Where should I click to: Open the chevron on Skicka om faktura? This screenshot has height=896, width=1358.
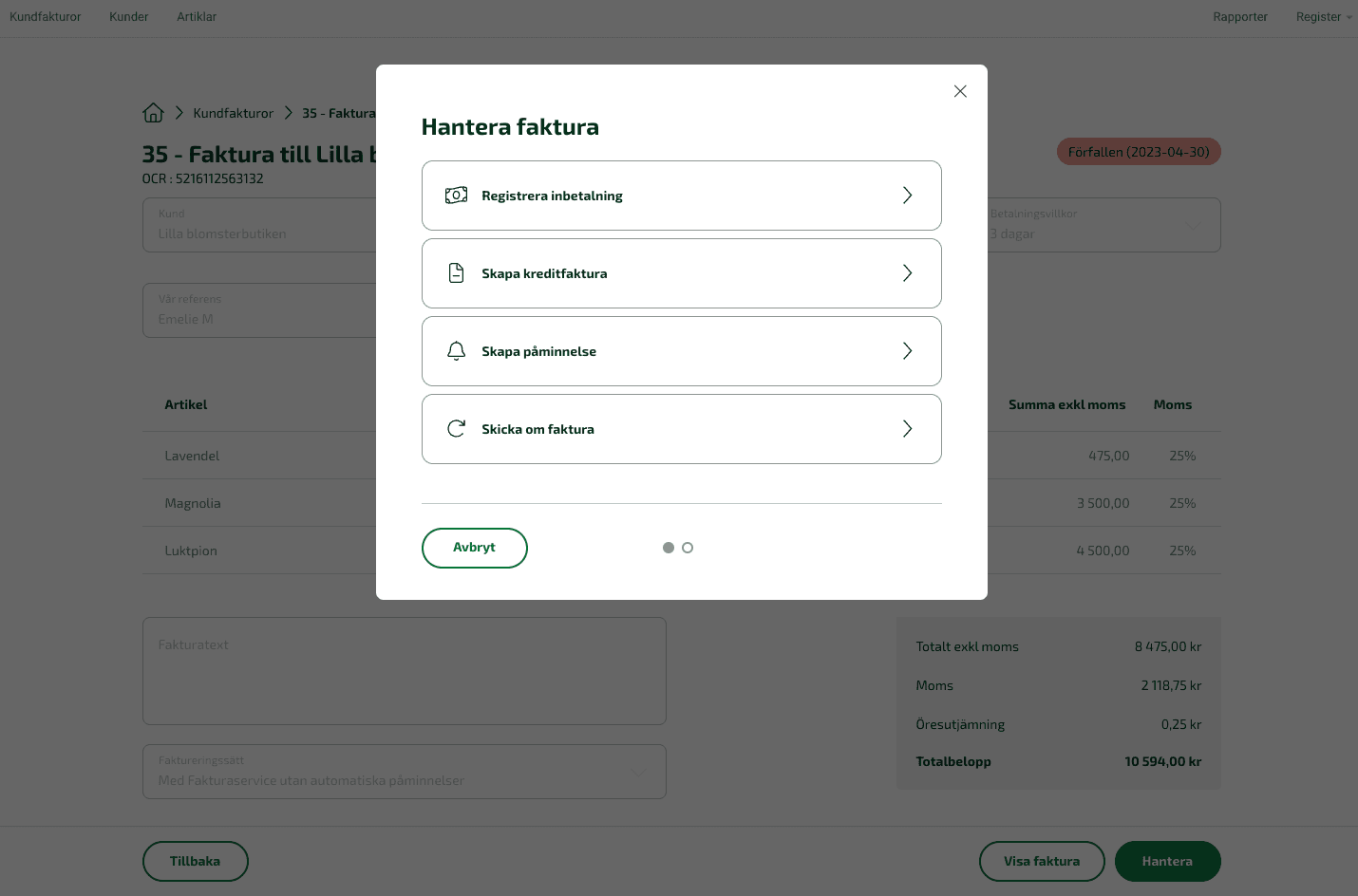[907, 429]
